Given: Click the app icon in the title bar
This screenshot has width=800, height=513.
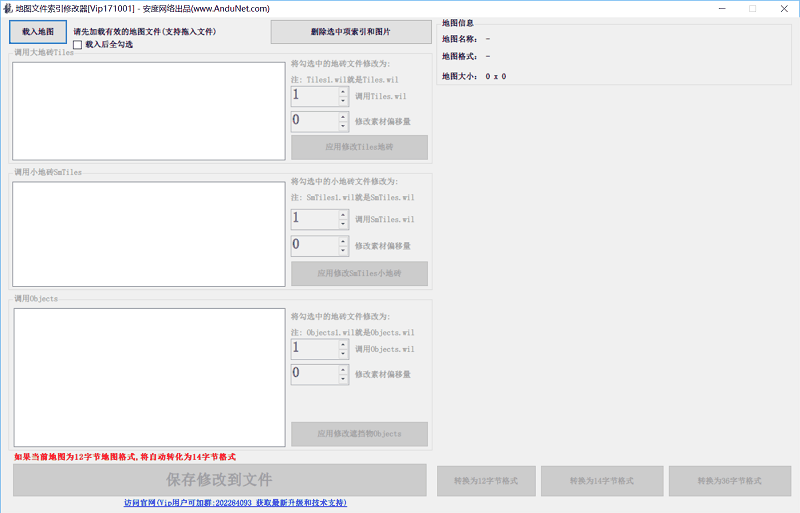Looking at the screenshot, I should (8, 8).
